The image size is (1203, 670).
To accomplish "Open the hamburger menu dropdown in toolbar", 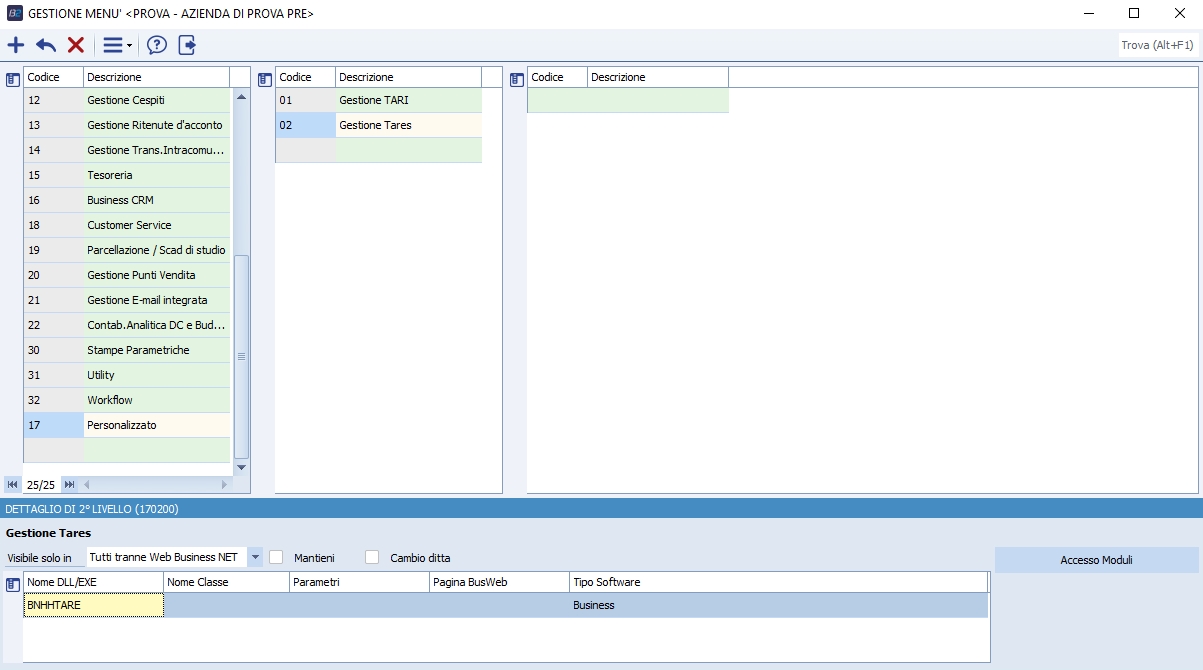I will [117, 45].
